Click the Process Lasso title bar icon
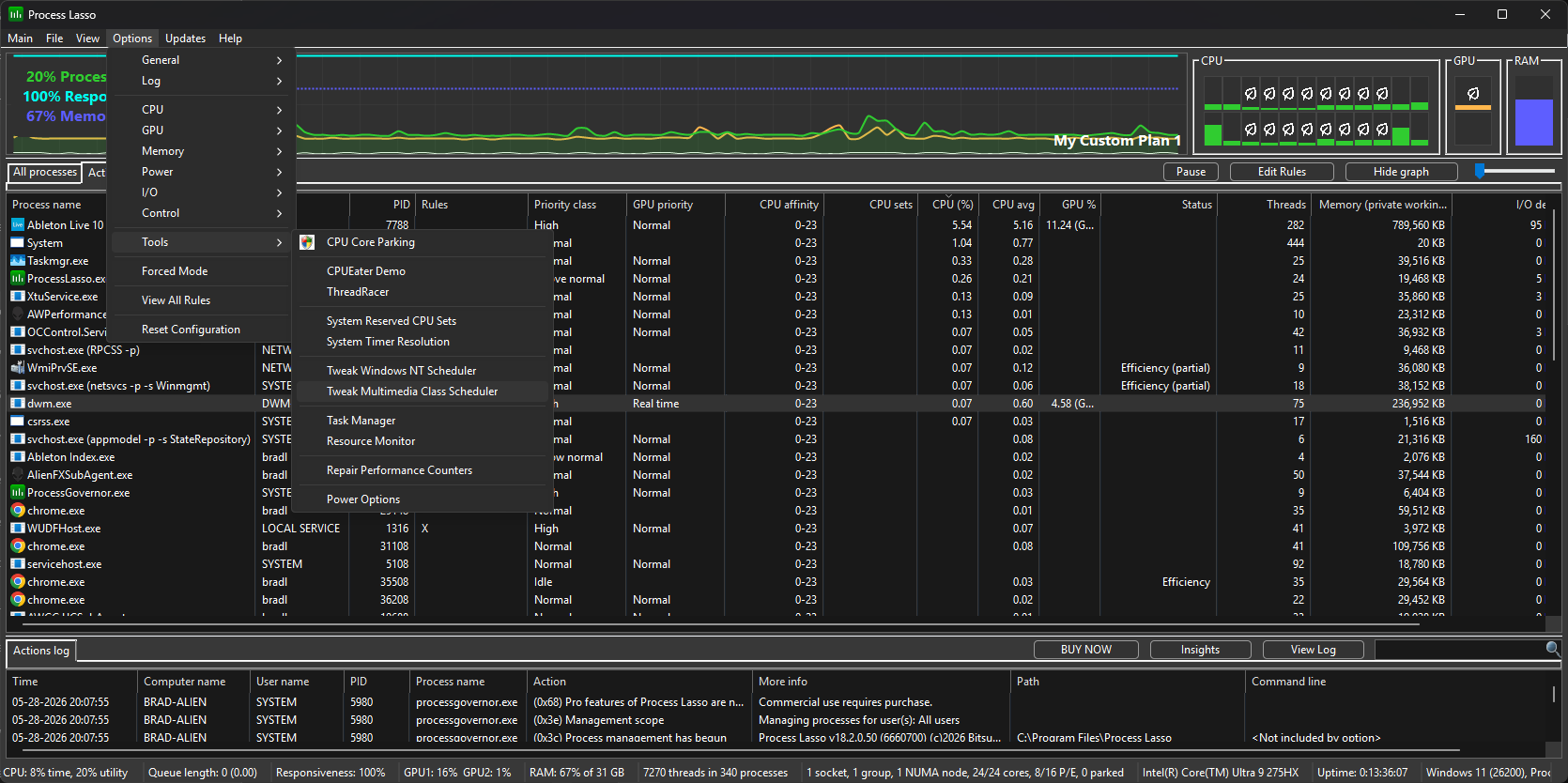Image resolution: width=1568 pixels, height=783 pixels. click(16, 14)
